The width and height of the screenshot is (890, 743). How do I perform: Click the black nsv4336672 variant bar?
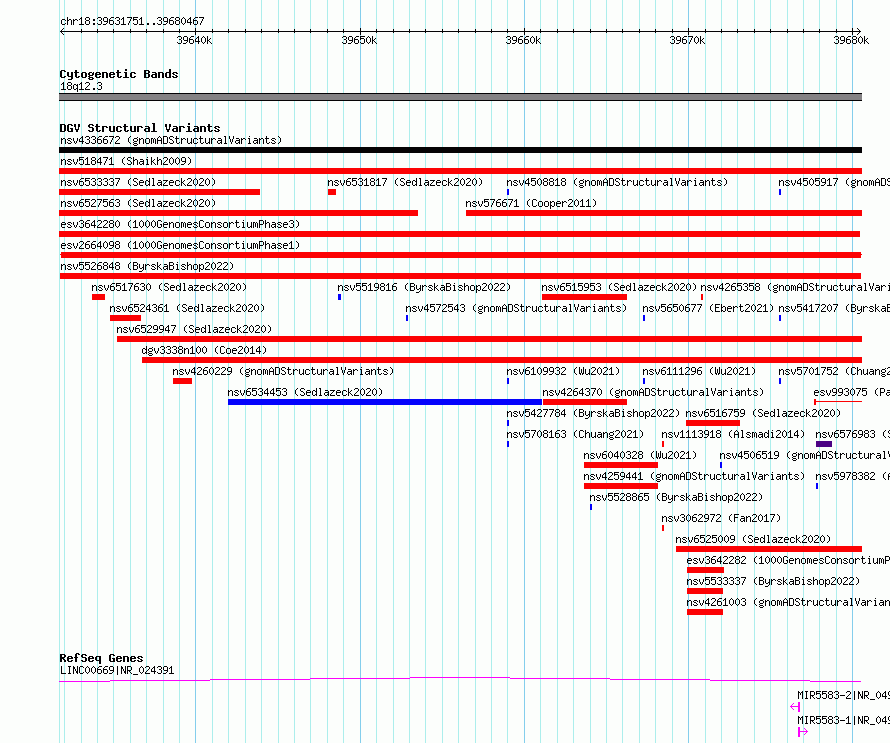point(460,150)
